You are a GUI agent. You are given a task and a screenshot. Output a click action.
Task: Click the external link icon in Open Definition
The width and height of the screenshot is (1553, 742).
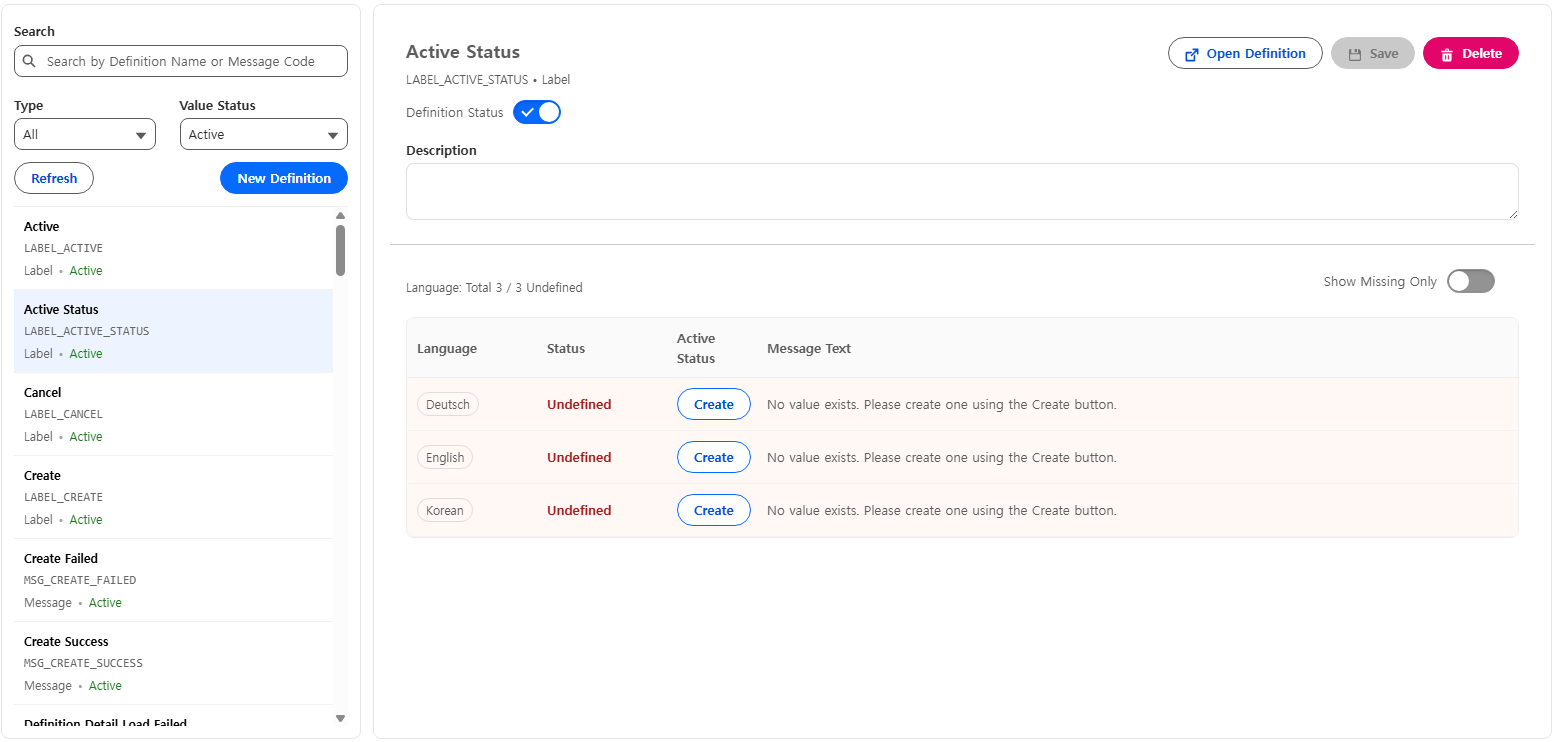1191,54
